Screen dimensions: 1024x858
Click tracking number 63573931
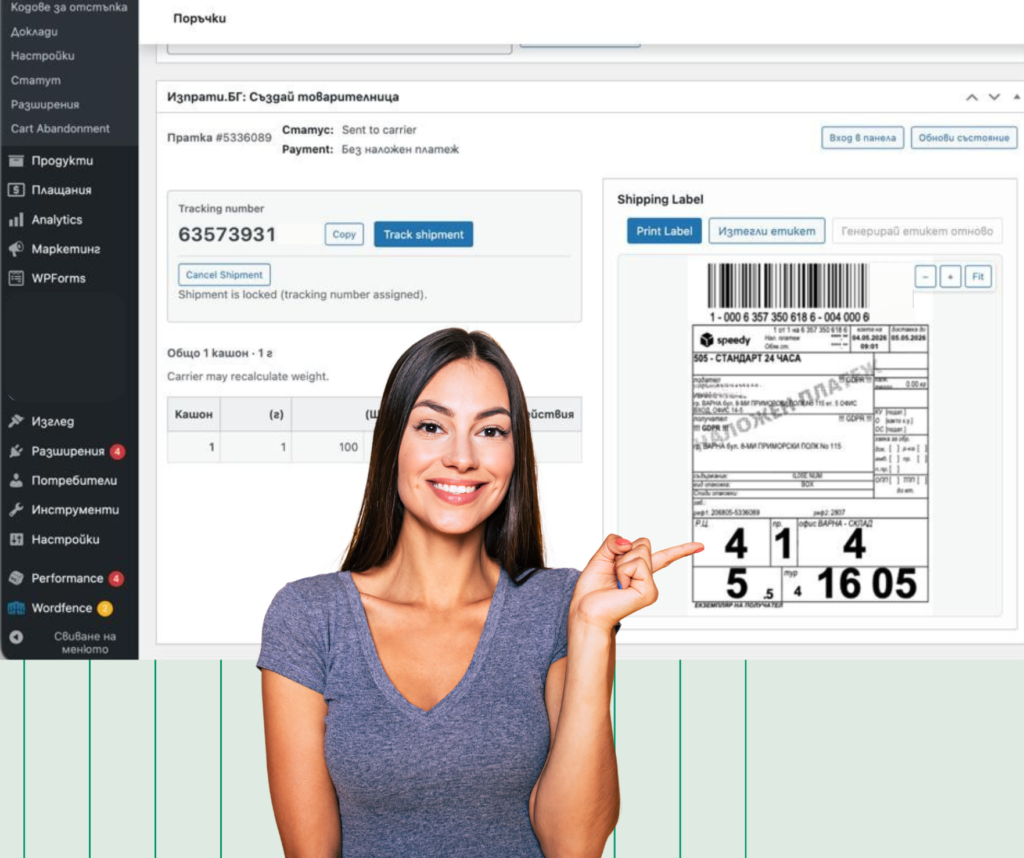click(x=227, y=234)
